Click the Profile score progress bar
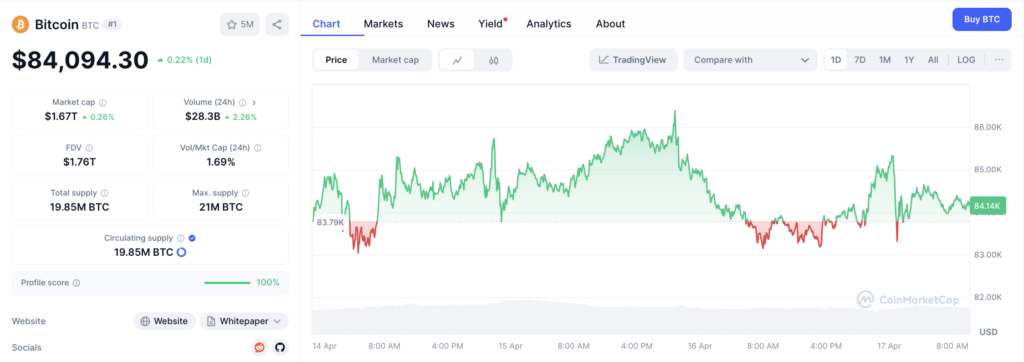This screenshot has height=362, width=1024. coord(227,283)
